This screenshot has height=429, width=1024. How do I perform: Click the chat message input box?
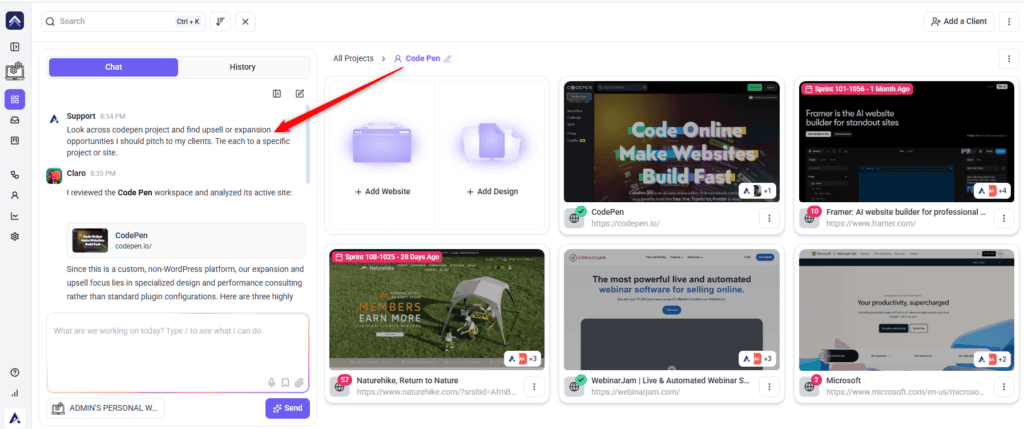pos(178,353)
